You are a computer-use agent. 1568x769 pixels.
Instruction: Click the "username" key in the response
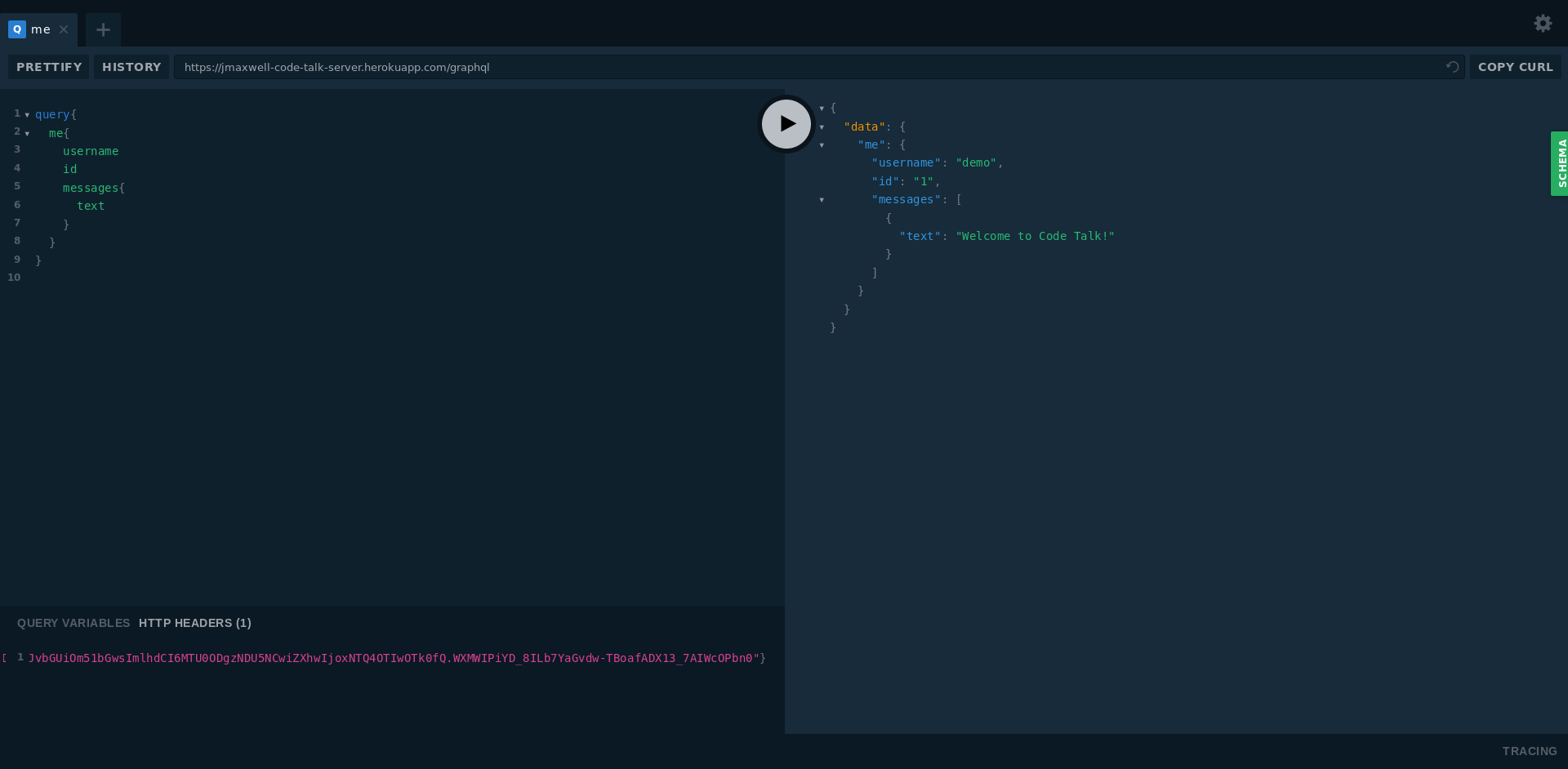tap(906, 162)
